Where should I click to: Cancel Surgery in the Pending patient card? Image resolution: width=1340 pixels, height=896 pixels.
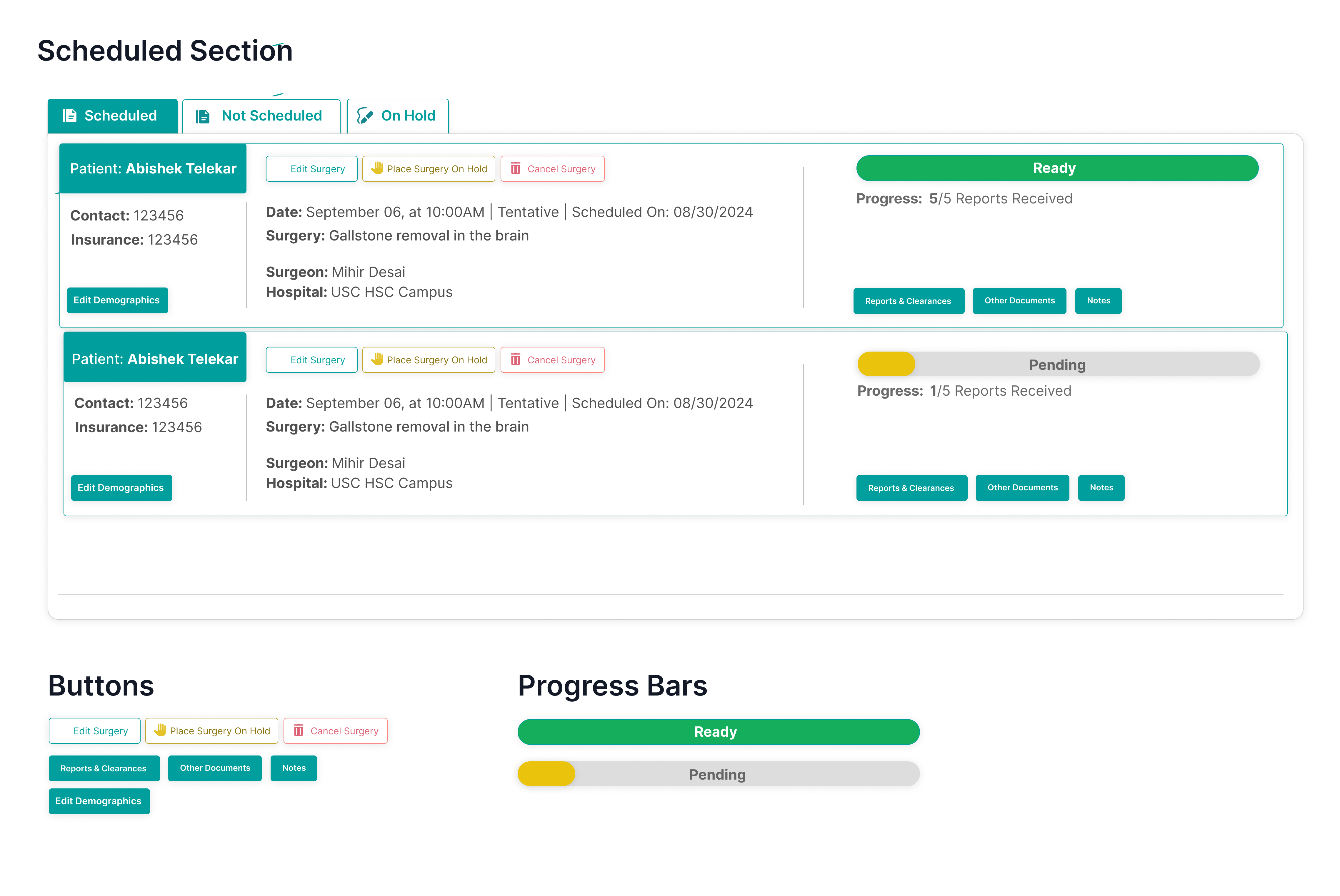pyautogui.click(x=553, y=360)
